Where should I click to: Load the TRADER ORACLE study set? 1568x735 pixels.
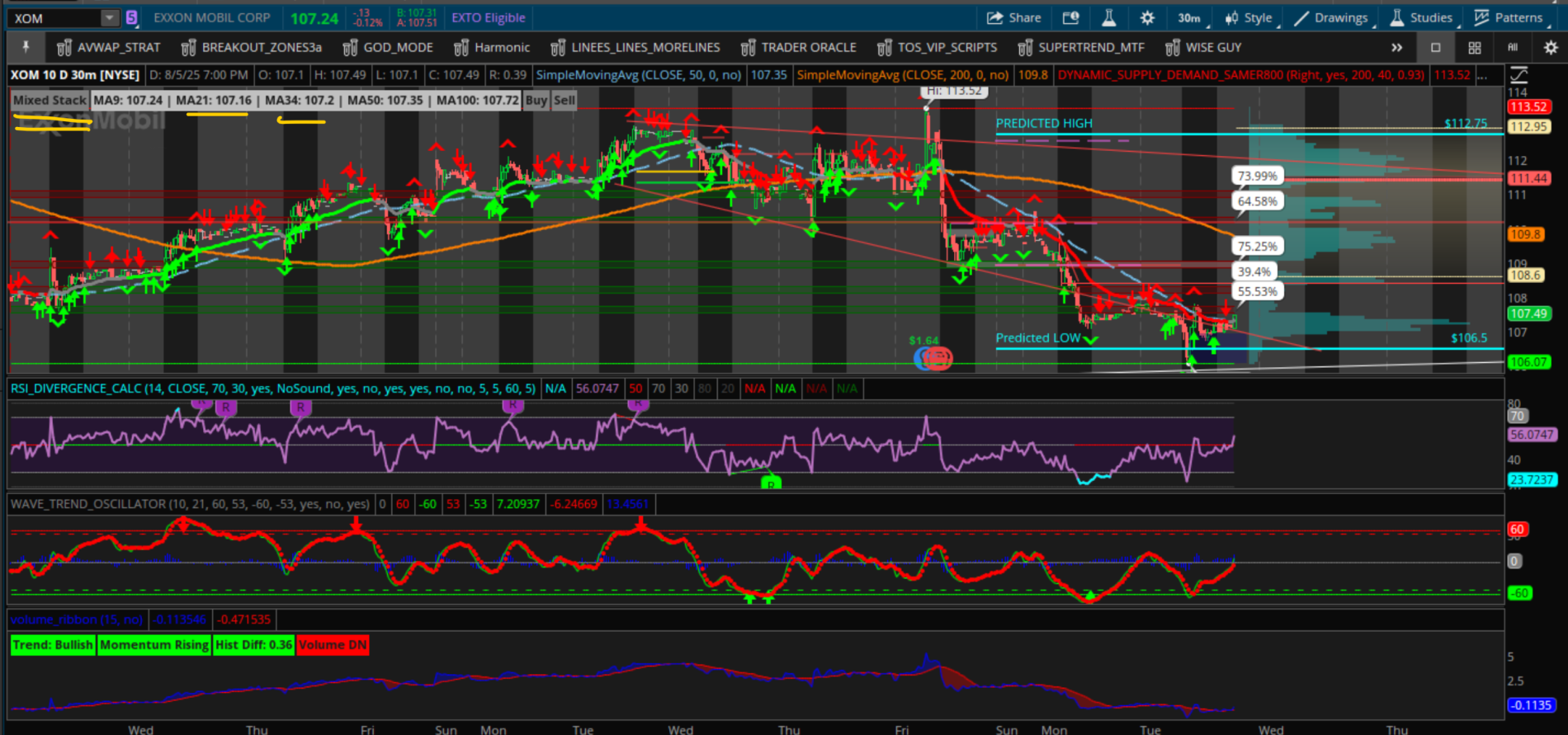[x=799, y=48]
